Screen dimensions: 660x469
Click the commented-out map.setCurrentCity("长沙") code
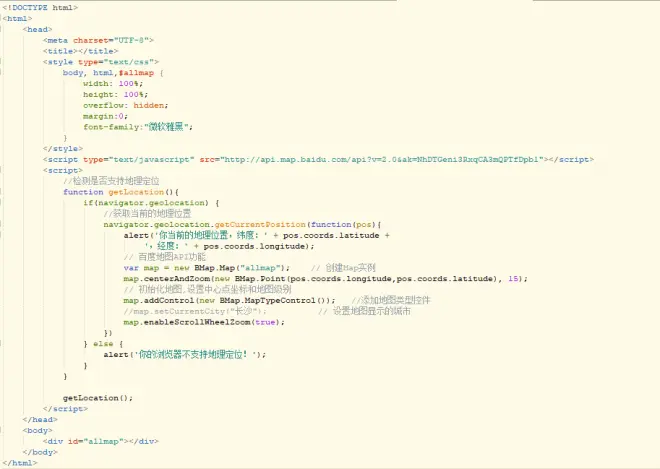point(195,311)
